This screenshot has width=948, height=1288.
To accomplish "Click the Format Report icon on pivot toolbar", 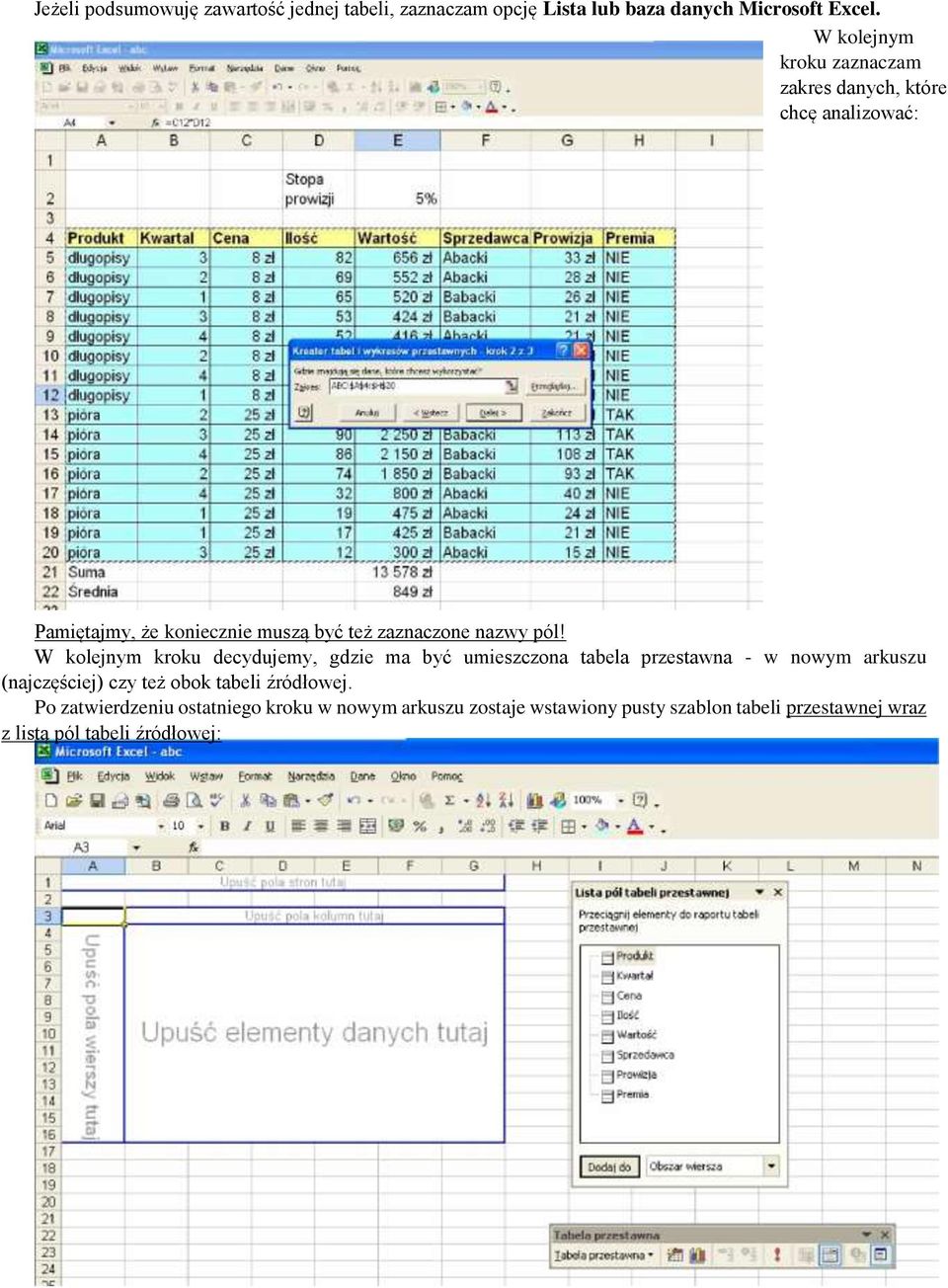I will (674, 1254).
